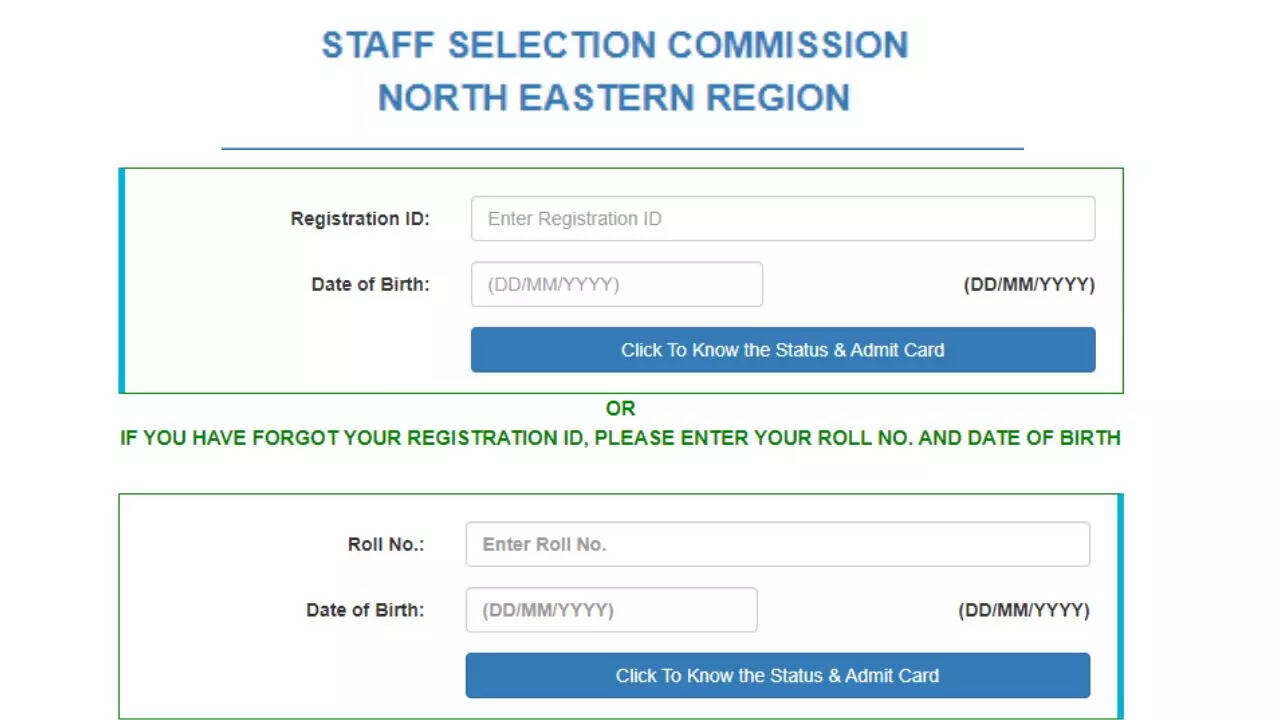The image size is (1280, 720).
Task: Click the teal right border of Roll No. form
Action: coord(1121,606)
